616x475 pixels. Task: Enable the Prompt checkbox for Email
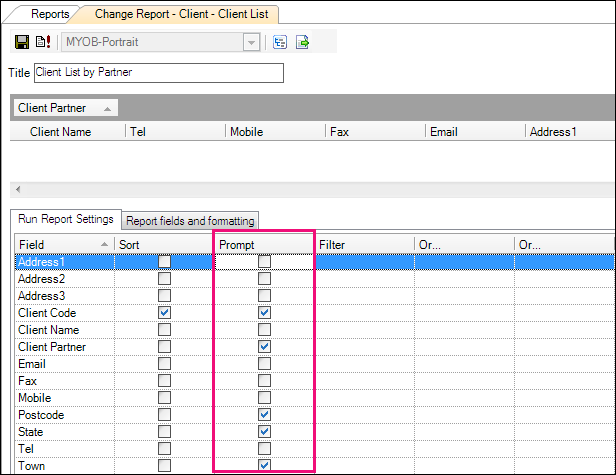[x=264, y=364]
